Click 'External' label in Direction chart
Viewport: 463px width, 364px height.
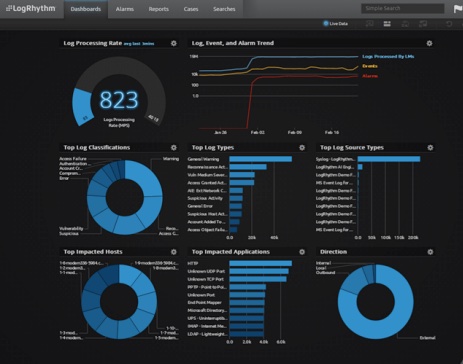tap(427, 338)
